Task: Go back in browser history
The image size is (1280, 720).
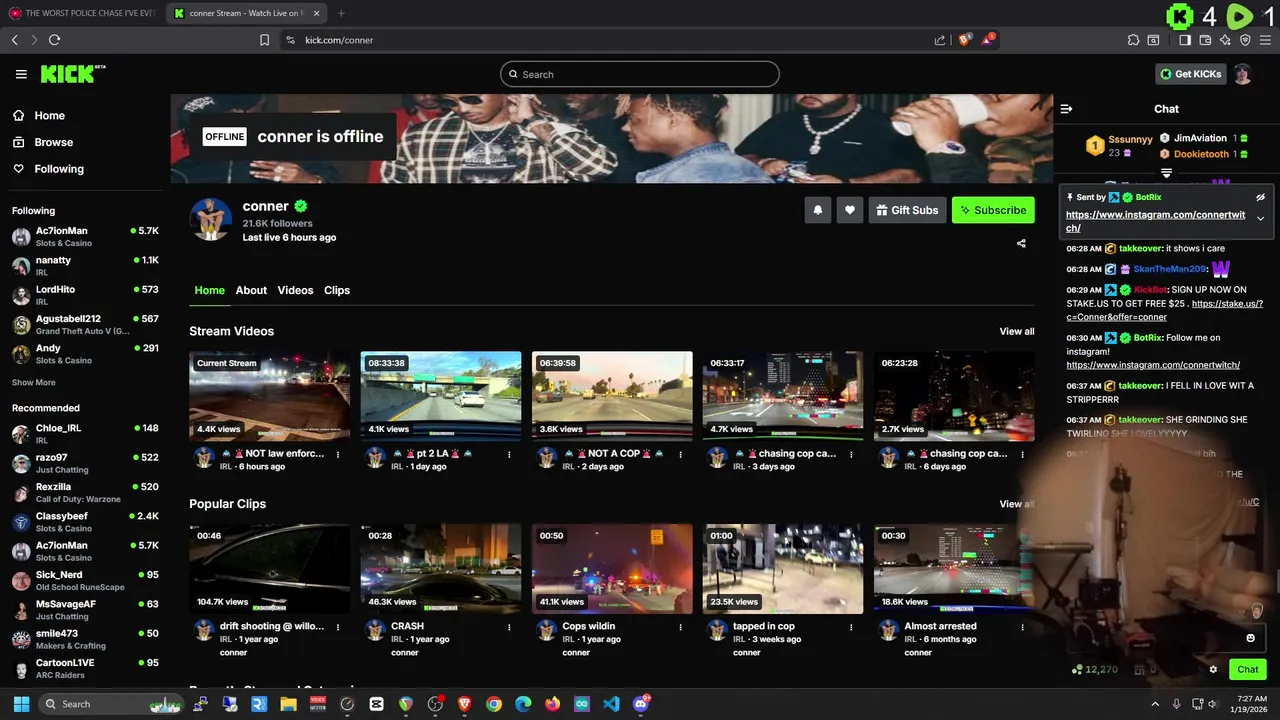Action: point(14,40)
